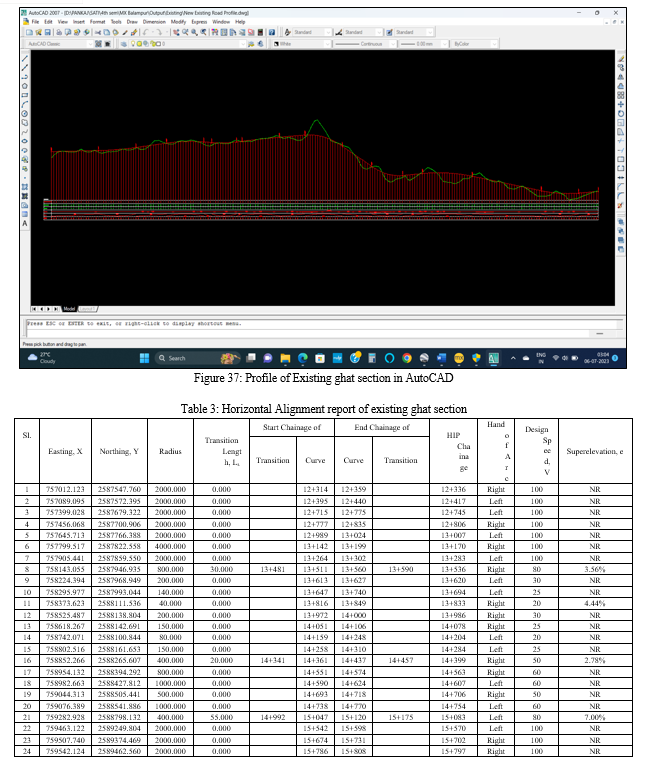Select the Multiline Text A tool
The height and width of the screenshot is (767, 652).
[24, 224]
